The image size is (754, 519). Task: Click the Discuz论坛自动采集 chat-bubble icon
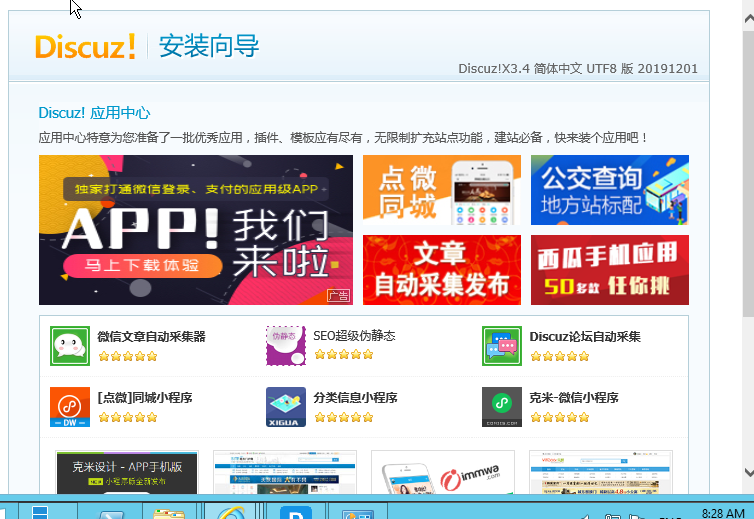[502, 346]
